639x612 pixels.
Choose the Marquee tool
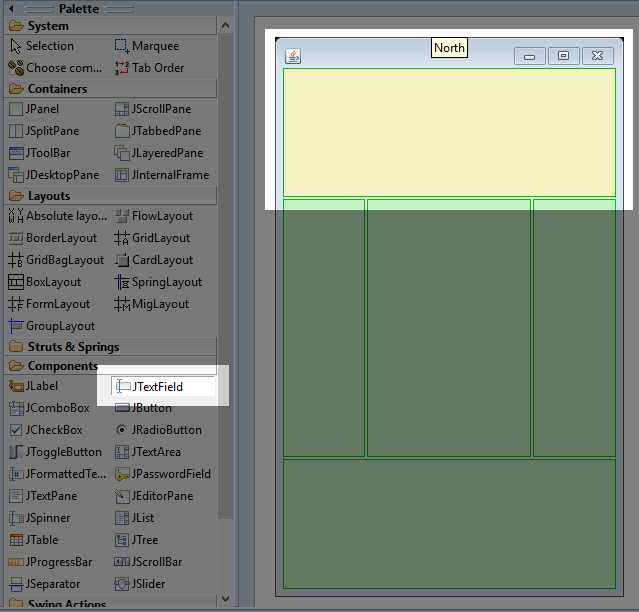pos(147,46)
